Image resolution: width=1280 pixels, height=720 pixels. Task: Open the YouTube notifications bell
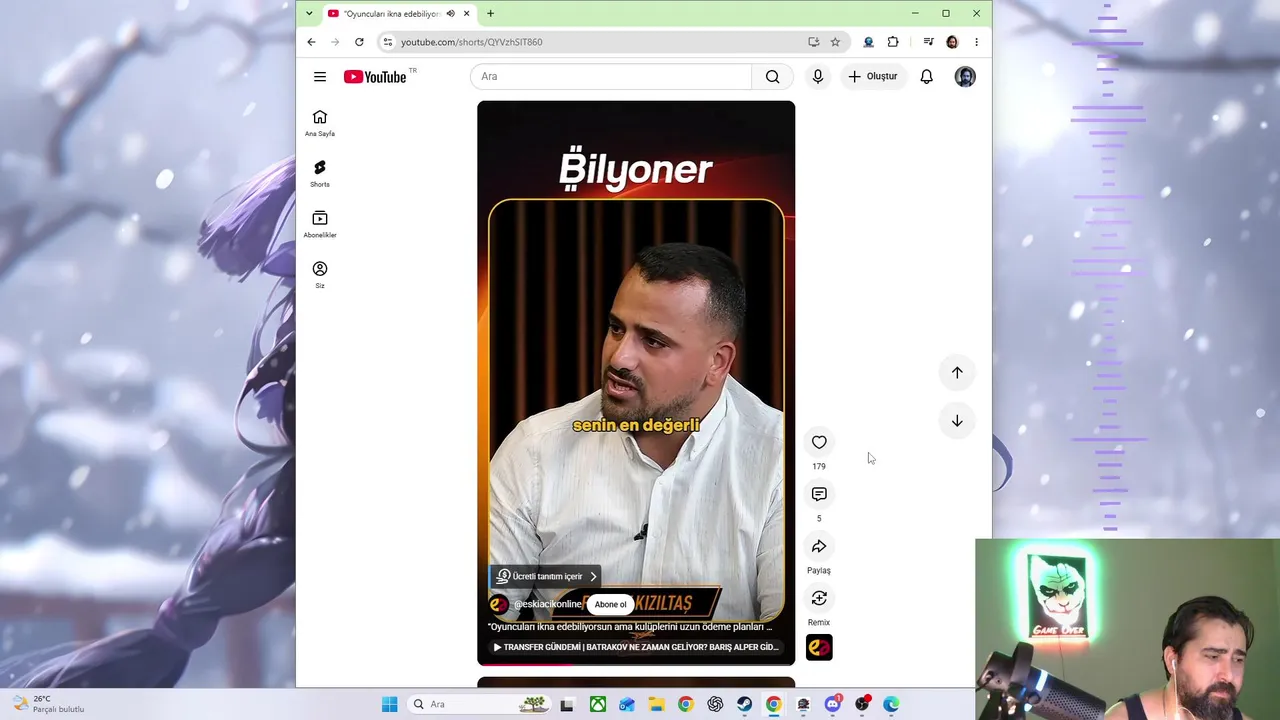point(927,77)
